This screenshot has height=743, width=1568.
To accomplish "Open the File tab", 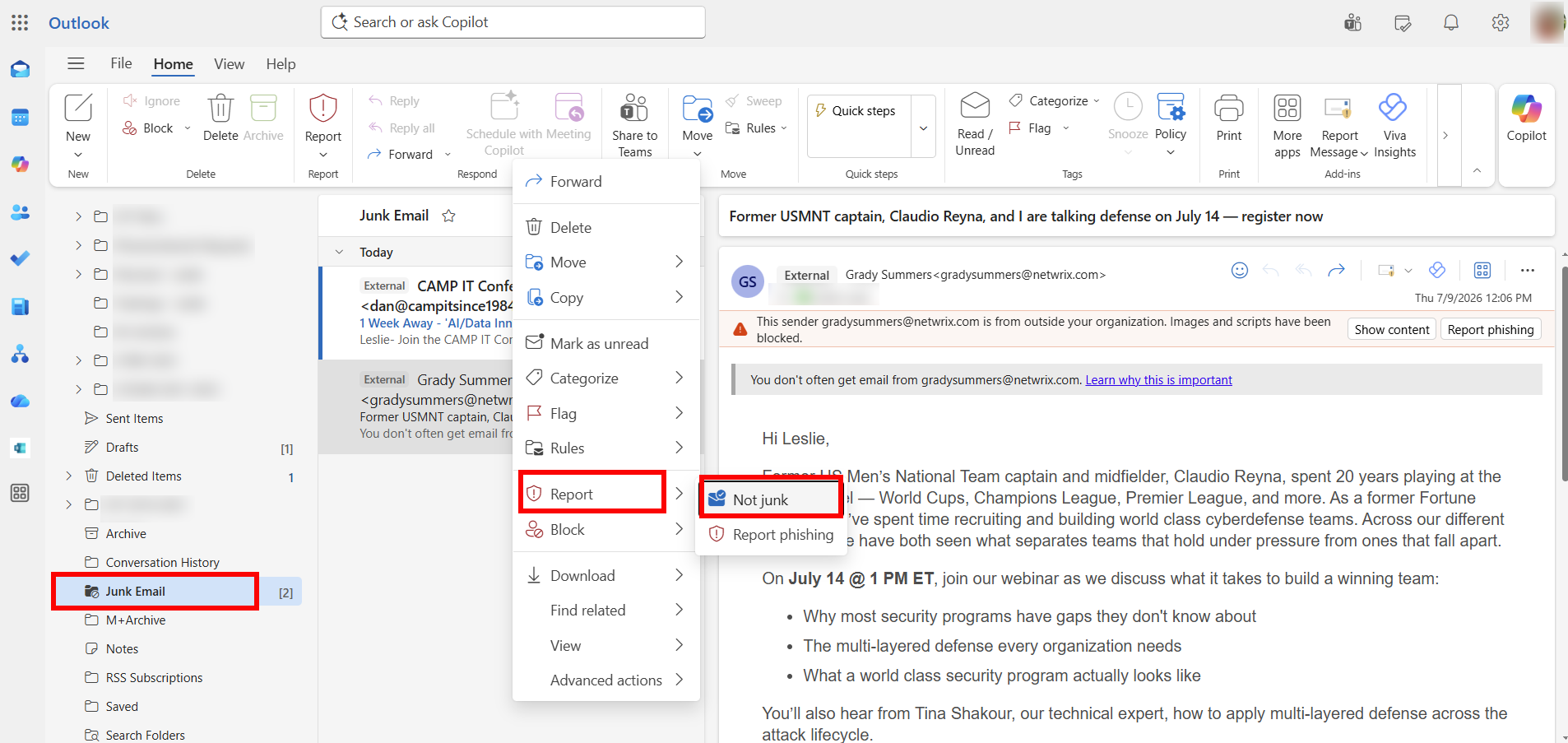I will (x=121, y=63).
